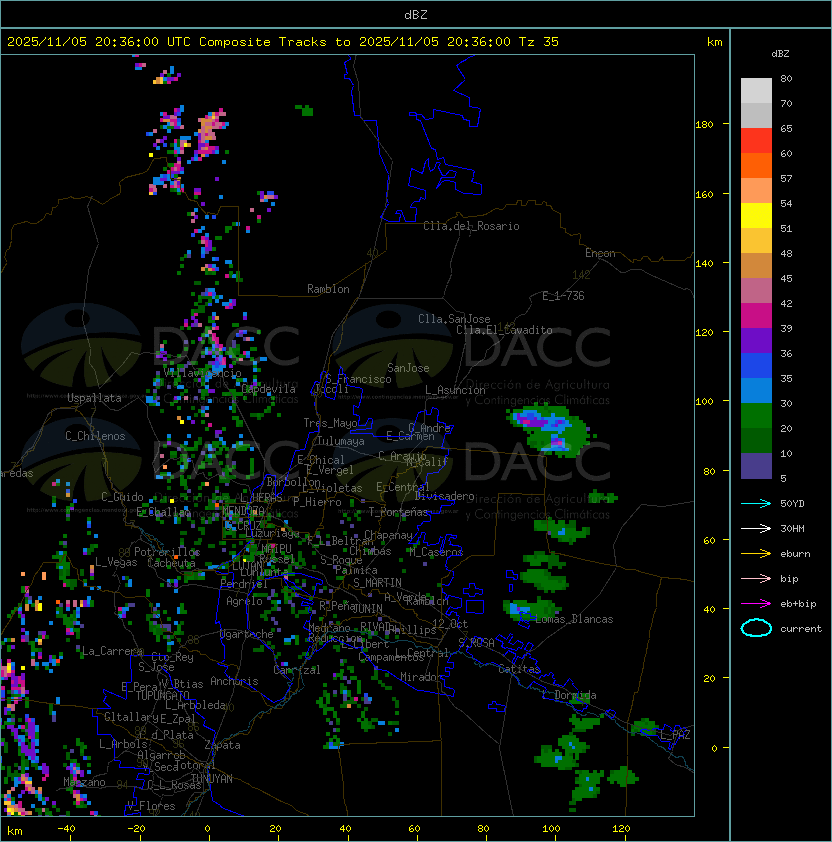Click the 5 dBZ value on color scale

(x=783, y=478)
